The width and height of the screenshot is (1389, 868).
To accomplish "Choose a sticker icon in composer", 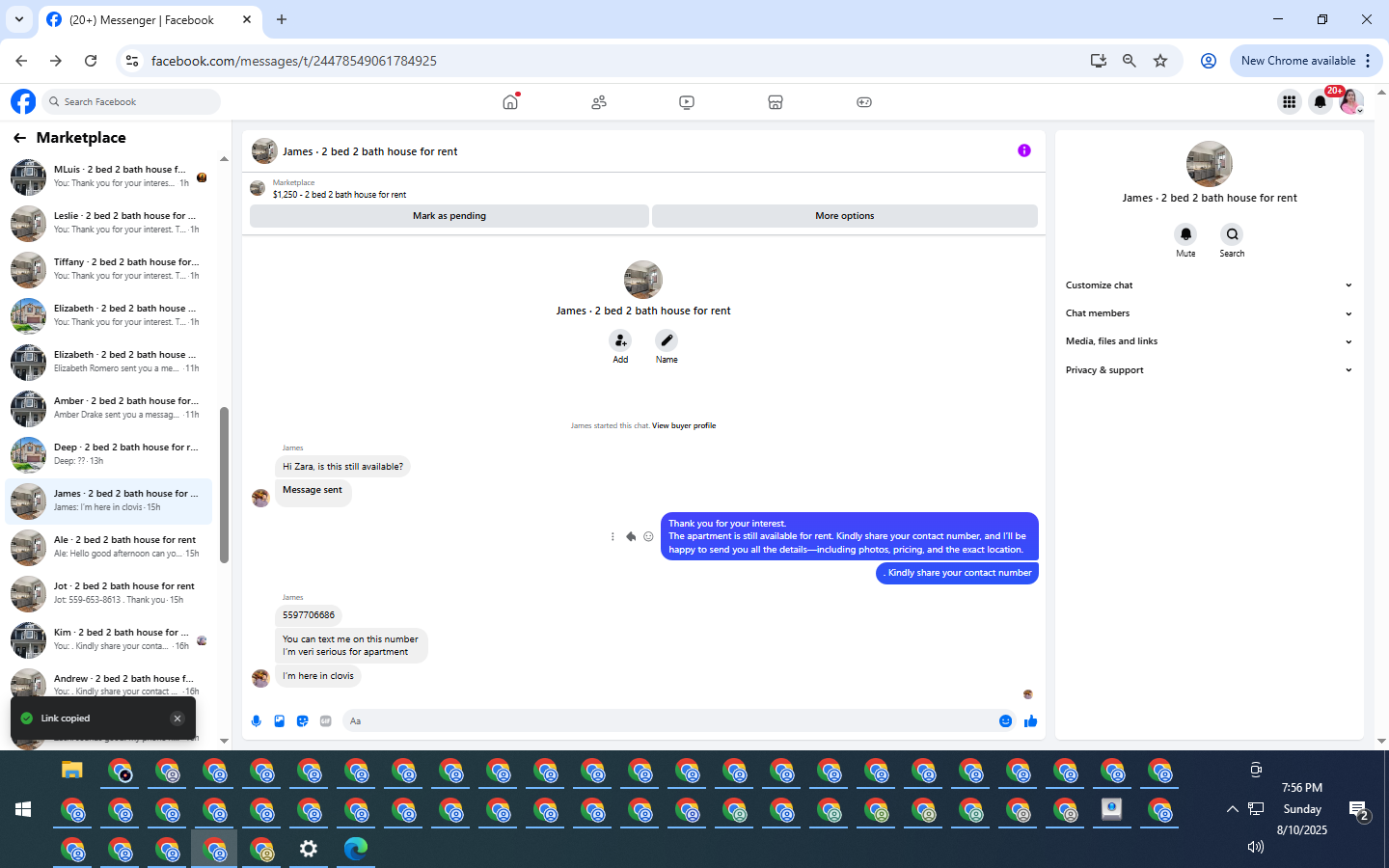I will pyautogui.click(x=303, y=720).
